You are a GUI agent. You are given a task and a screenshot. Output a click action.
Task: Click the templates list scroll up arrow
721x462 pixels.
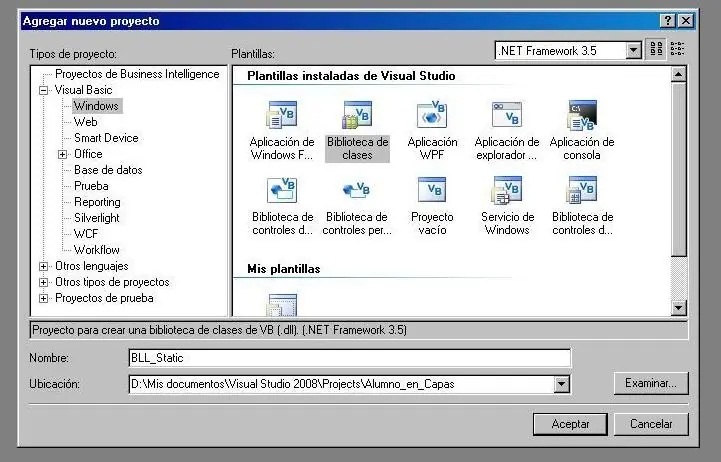click(x=679, y=74)
